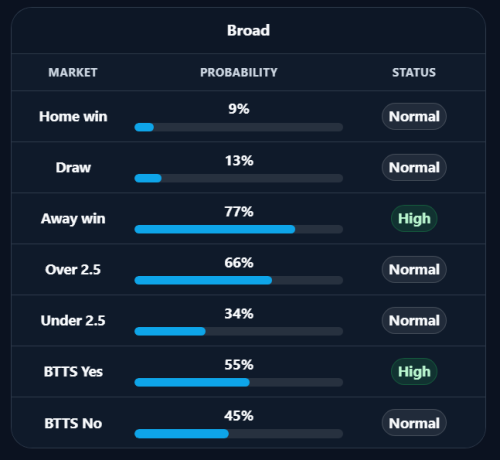Click the Under 2.5 Normal status badge
The image size is (500, 460).
click(414, 320)
